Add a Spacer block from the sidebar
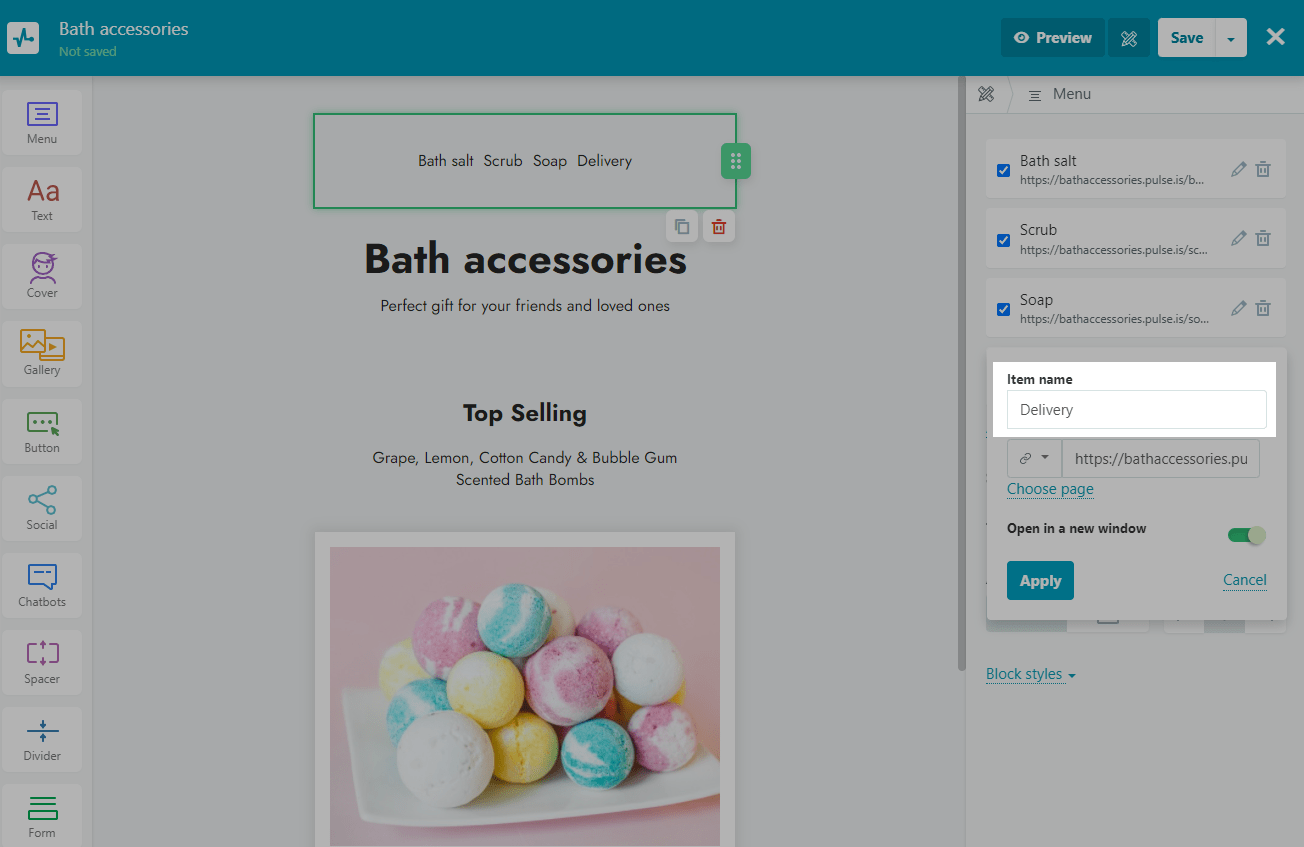Image resolution: width=1304 pixels, height=847 pixels. click(42, 662)
